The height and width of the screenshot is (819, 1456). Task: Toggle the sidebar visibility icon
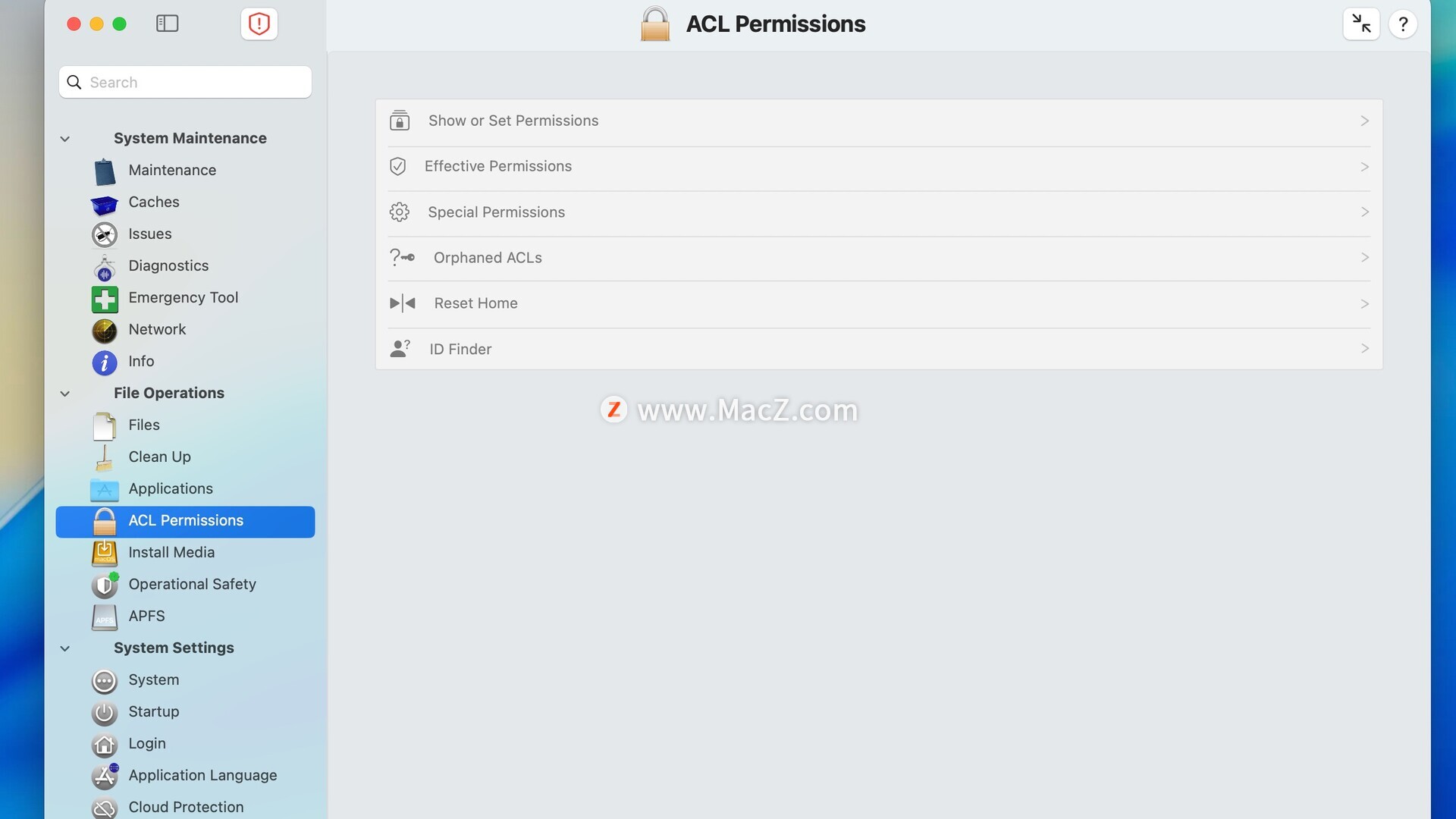(167, 24)
